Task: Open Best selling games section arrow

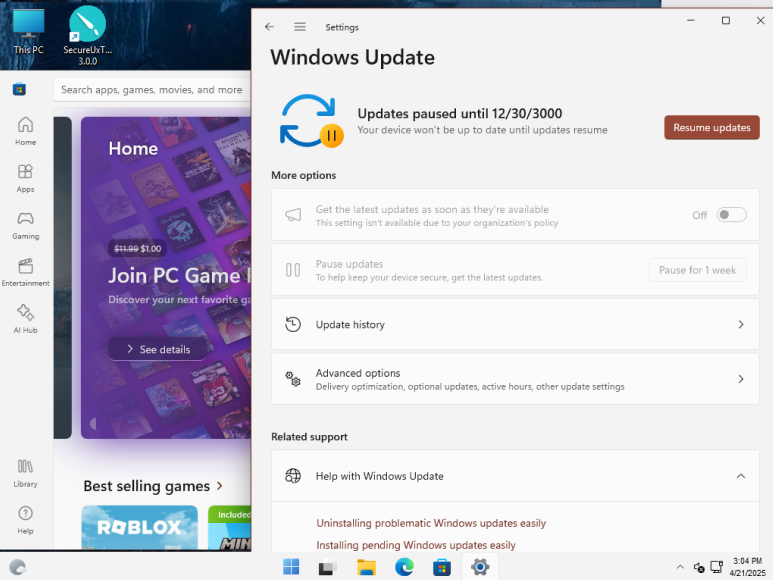Action: [219, 486]
